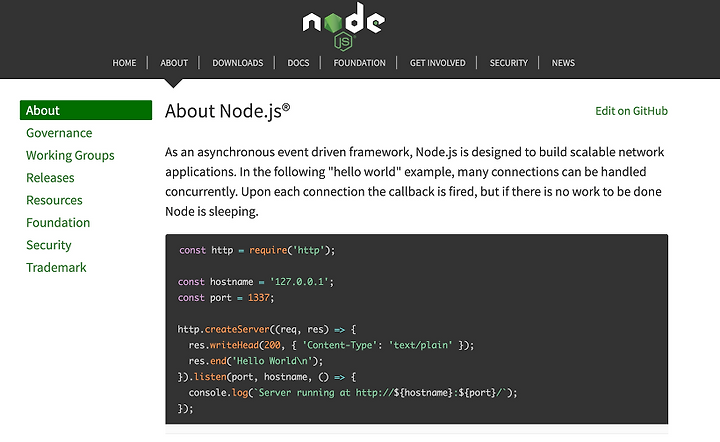The image size is (720, 442).
Task: Click the console.log Server running line
Action: (353, 393)
